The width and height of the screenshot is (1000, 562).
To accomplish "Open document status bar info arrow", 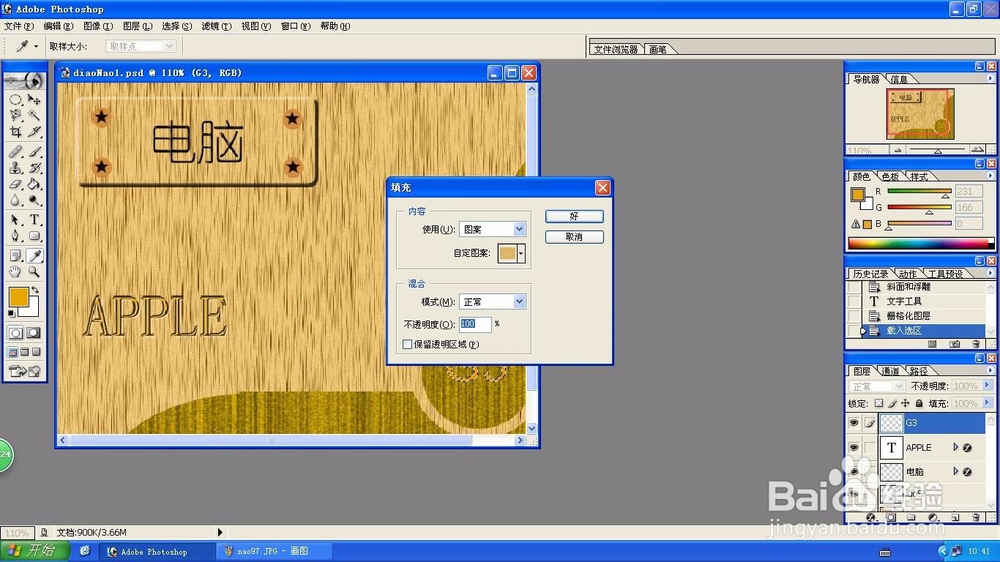I will tap(220, 532).
